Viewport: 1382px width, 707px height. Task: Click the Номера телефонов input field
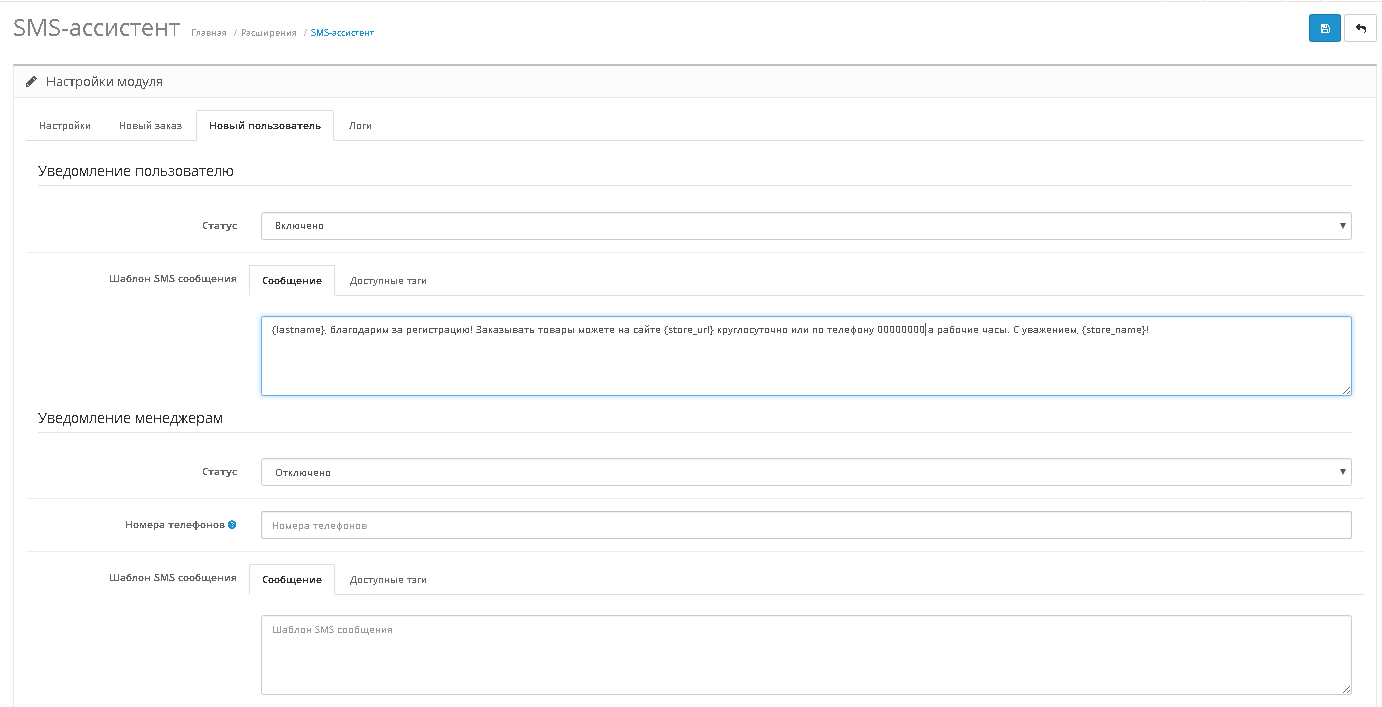coord(805,525)
